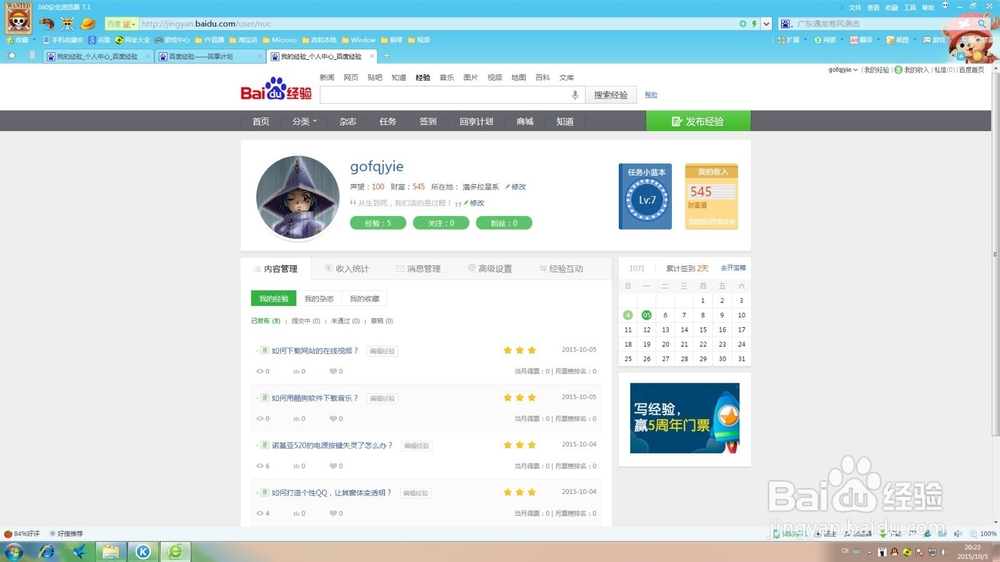Click the 粉丝：0 green pill button
The width and height of the screenshot is (1000, 562).
pyautogui.click(x=504, y=223)
